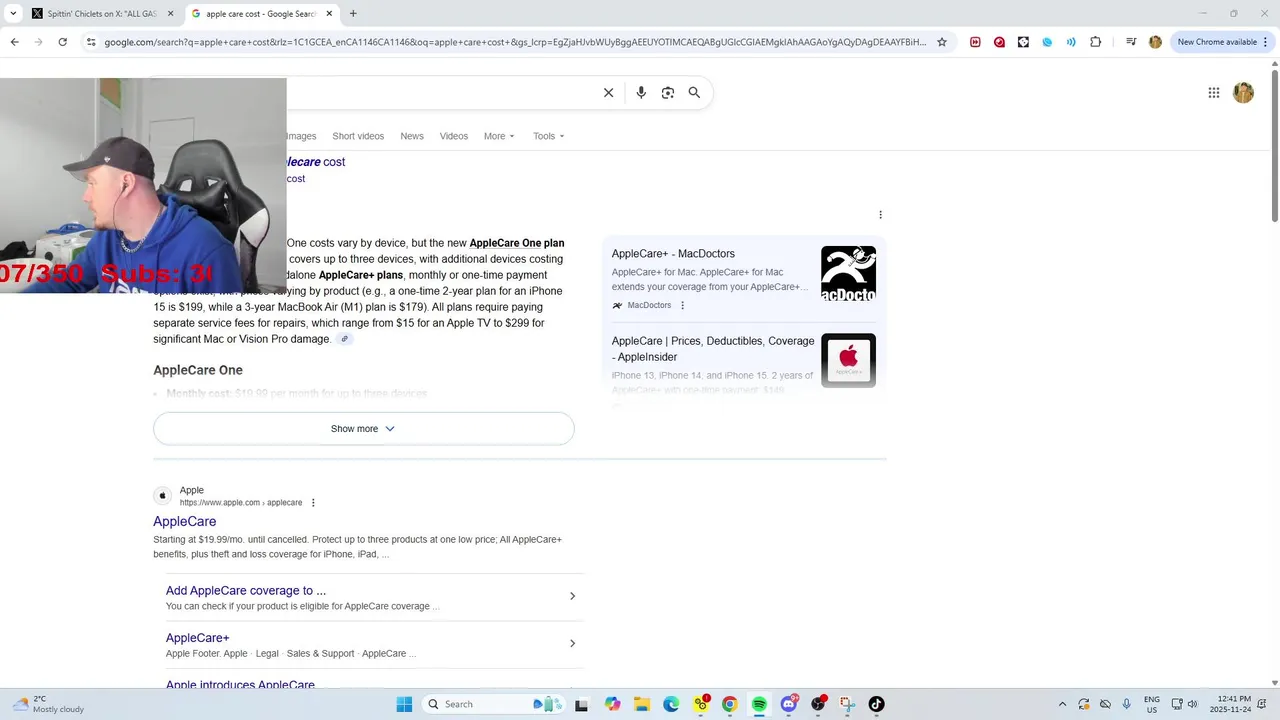
Task: Open the MacDoctors source three-dot menu
Action: (683, 305)
